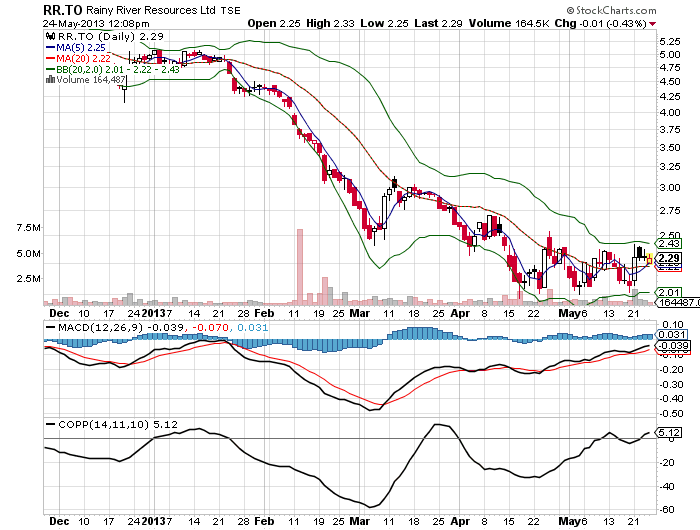Click the -0.50 MACD scale label
This screenshot has height=530, width=700.
click(671, 413)
